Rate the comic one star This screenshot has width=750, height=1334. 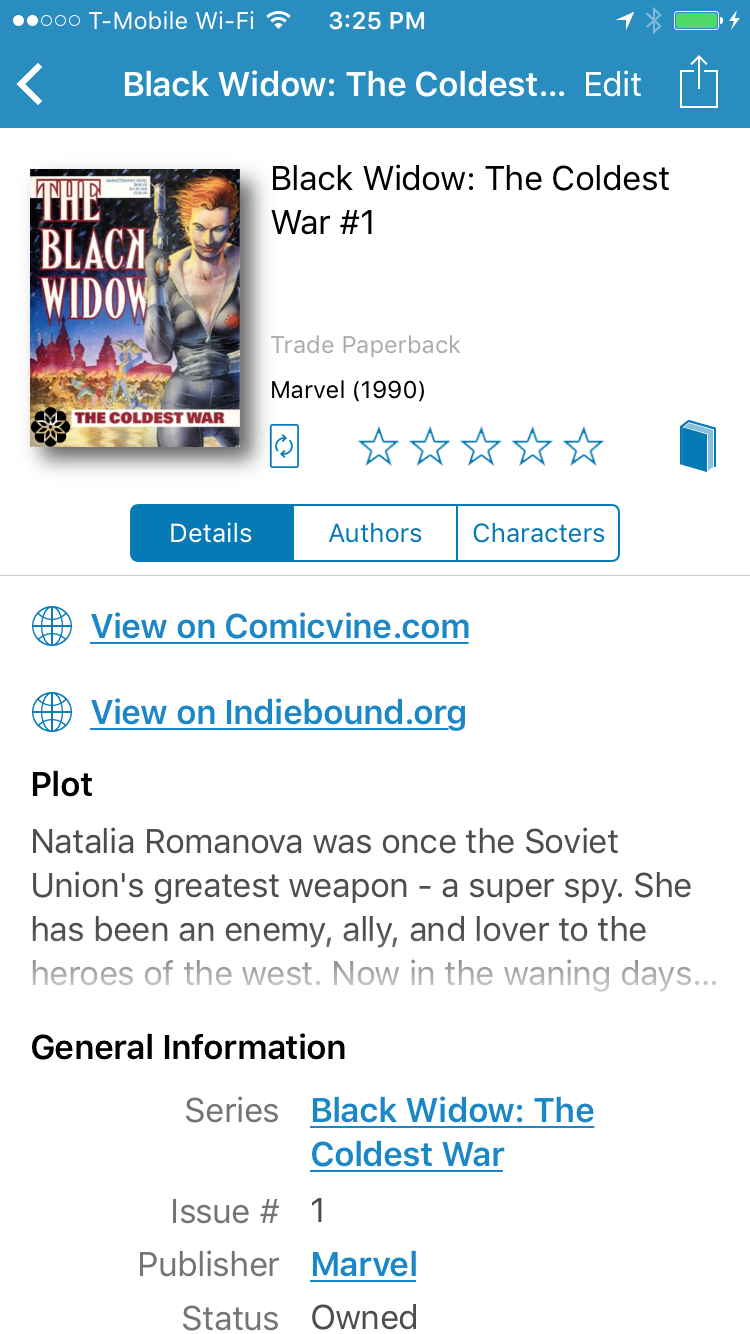pyautogui.click(x=378, y=447)
